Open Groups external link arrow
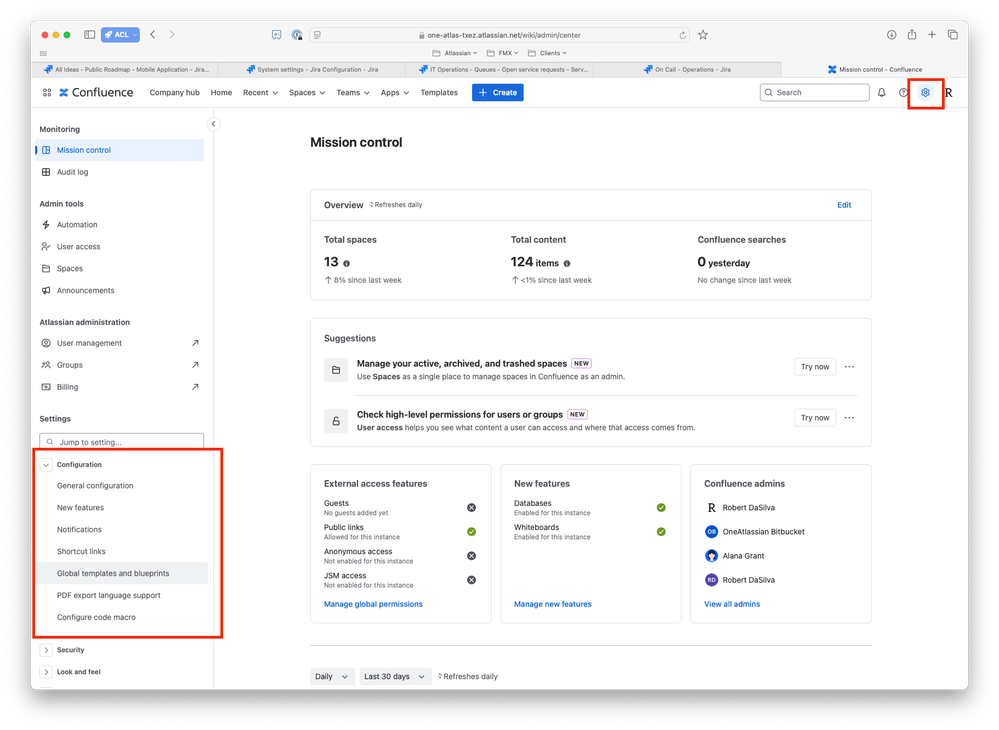999x730 pixels. pyautogui.click(x=195, y=365)
